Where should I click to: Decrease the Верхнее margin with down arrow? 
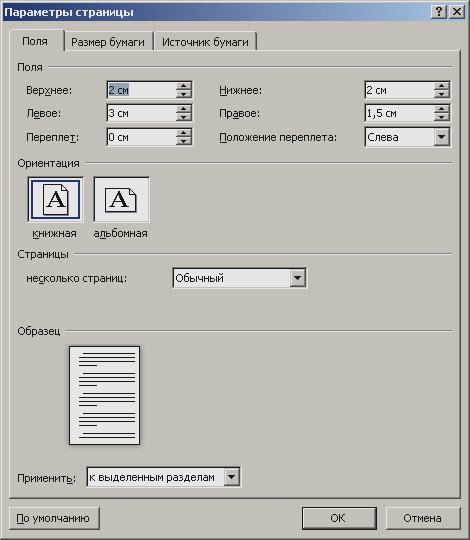click(x=184, y=94)
